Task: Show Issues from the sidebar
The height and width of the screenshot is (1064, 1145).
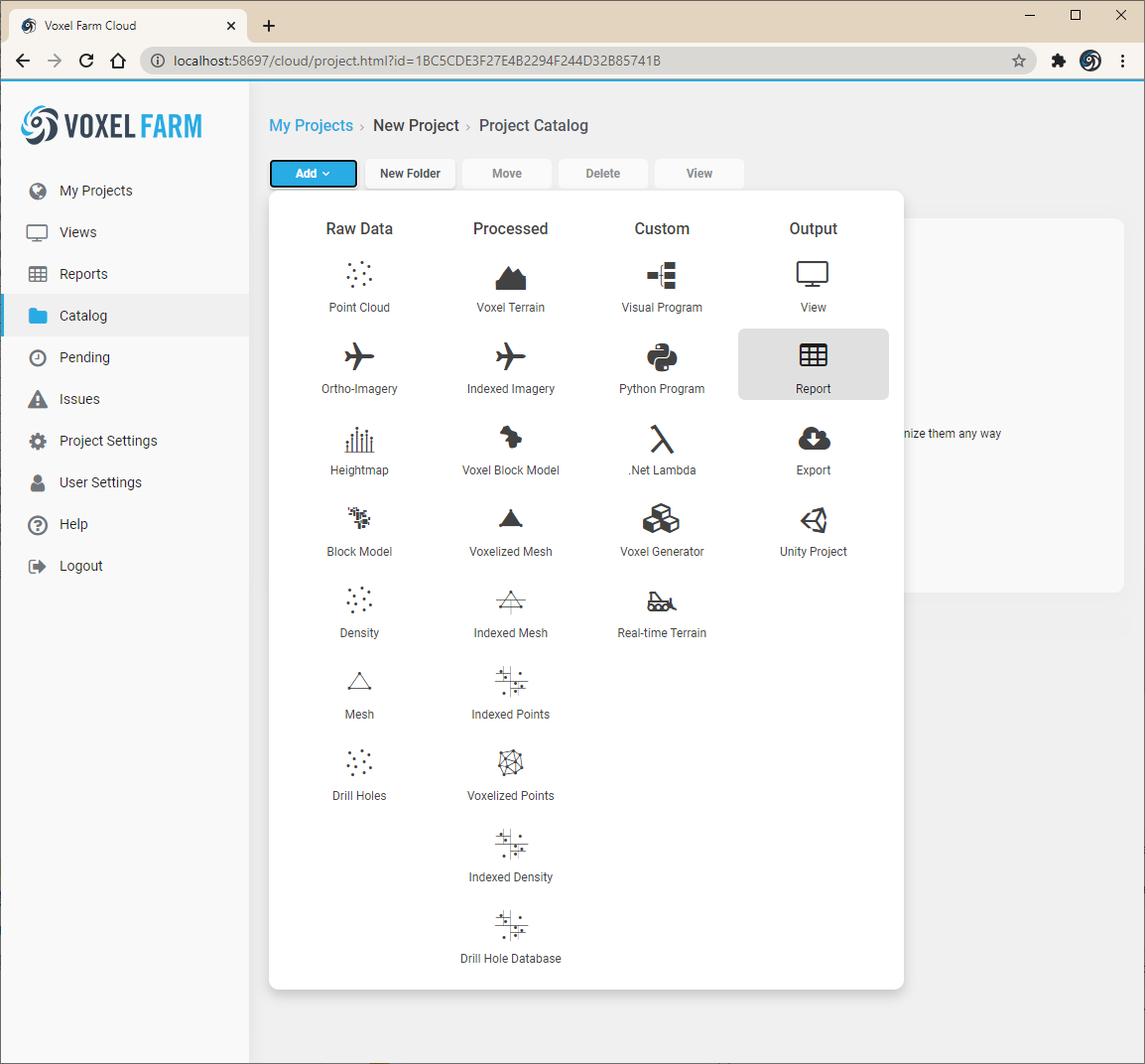Action: (126, 399)
